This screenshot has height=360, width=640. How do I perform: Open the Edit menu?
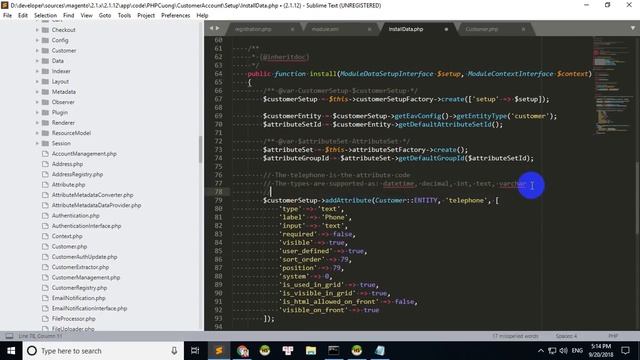(23, 15)
